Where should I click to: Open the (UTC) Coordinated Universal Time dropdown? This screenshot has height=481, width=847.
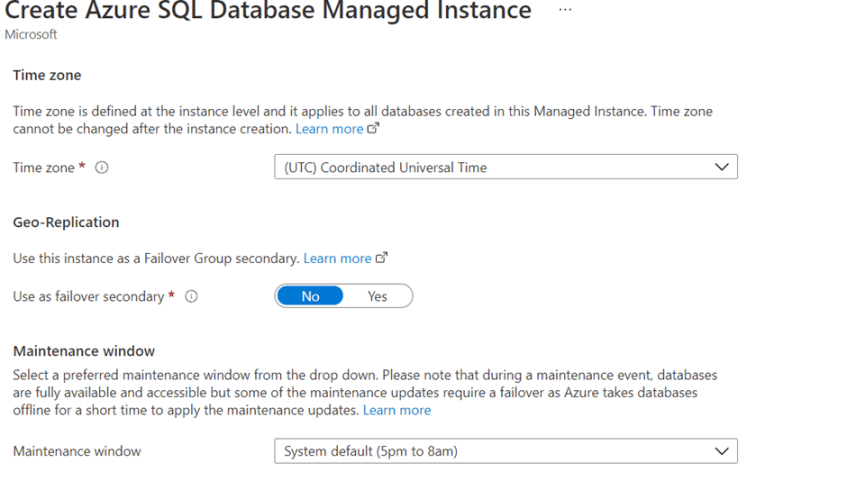pyautogui.click(x=506, y=167)
